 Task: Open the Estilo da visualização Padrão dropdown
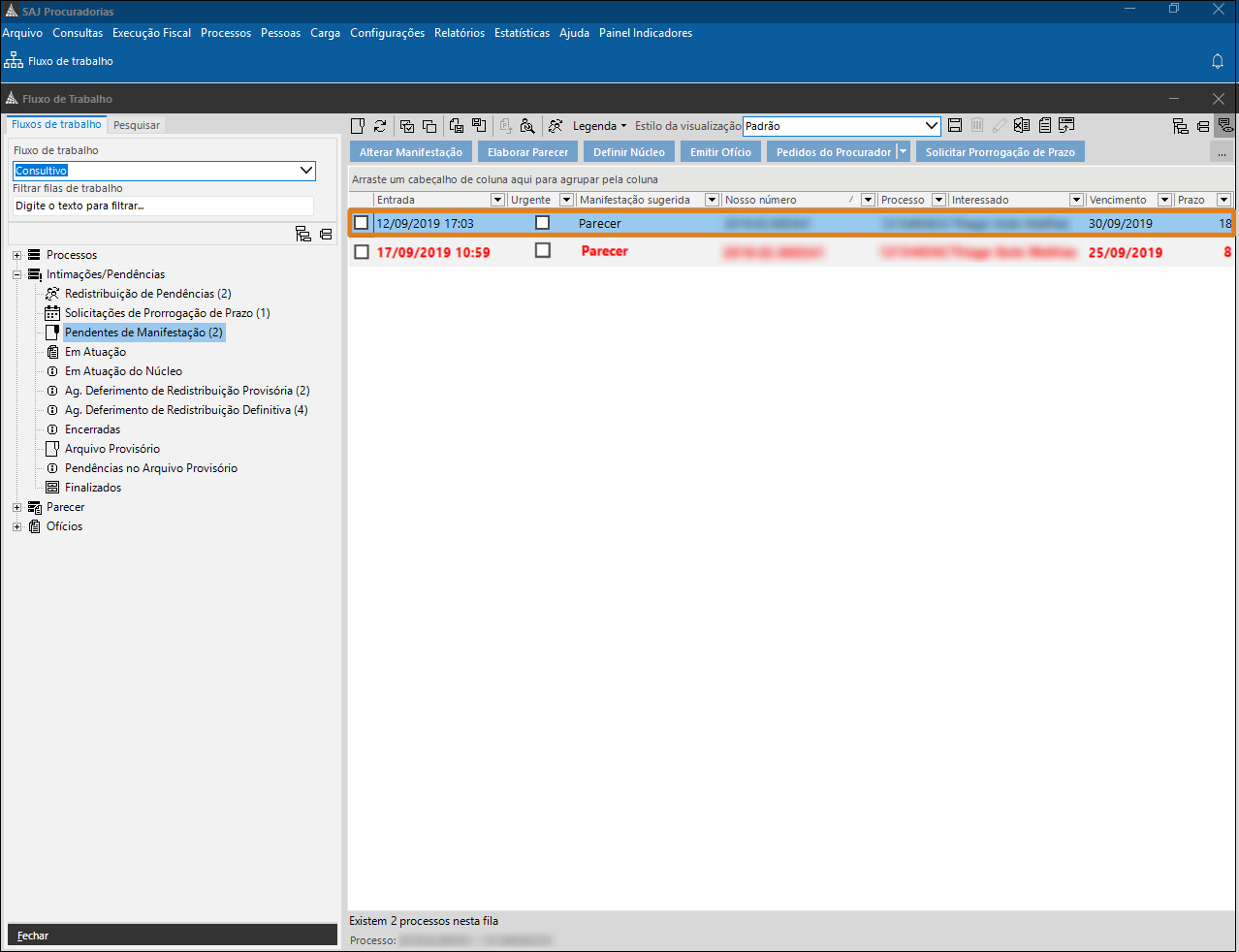931,126
